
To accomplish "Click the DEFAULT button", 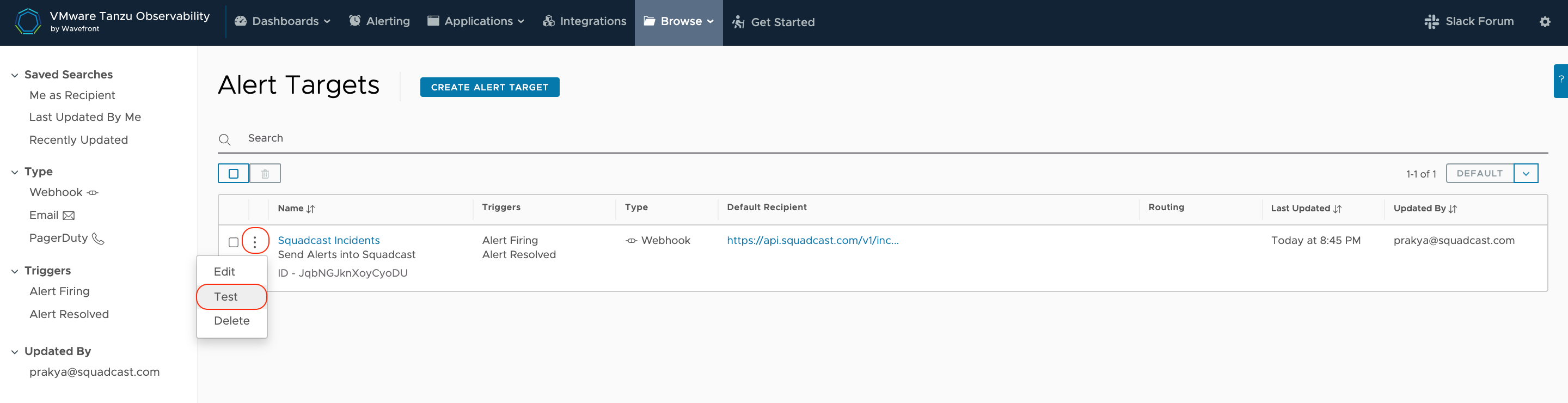I will pos(1480,174).
